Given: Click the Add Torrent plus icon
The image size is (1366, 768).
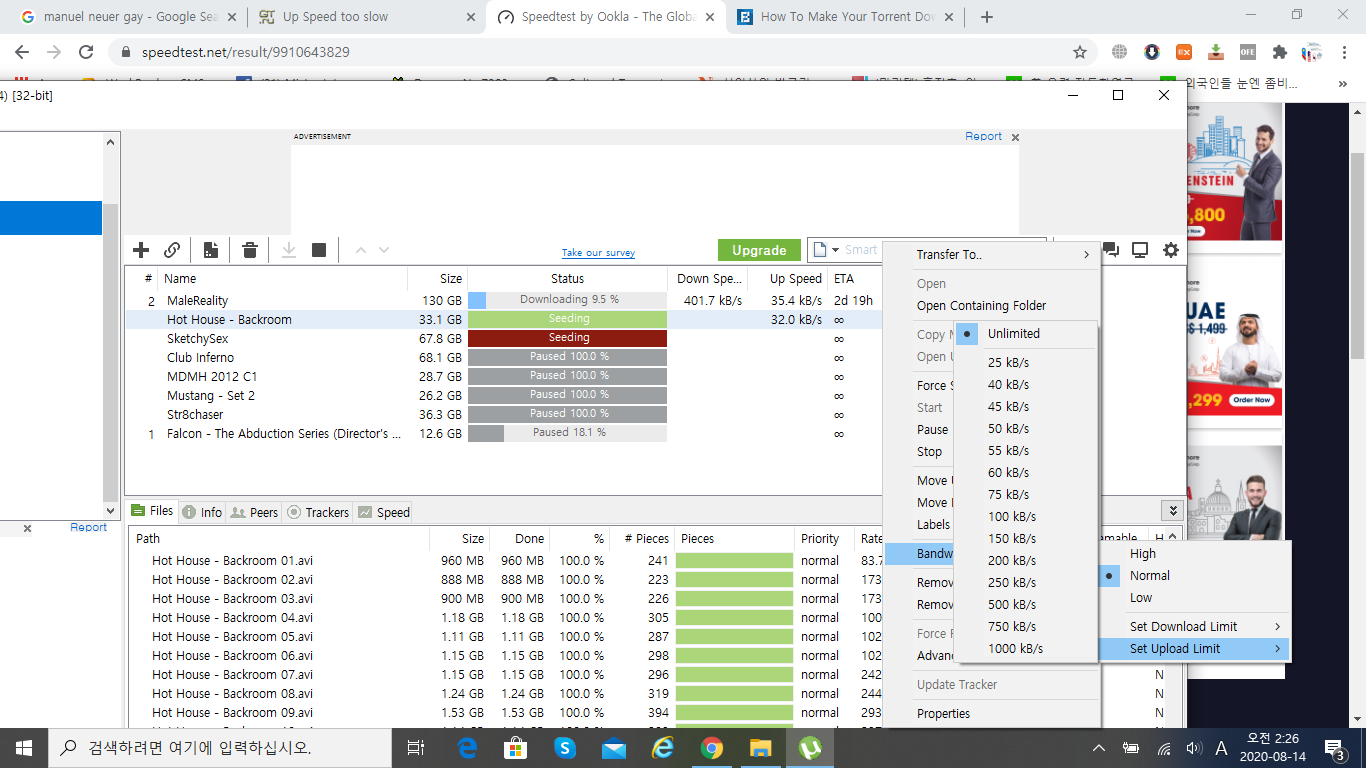Looking at the screenshot, I should tap(141, 250).
